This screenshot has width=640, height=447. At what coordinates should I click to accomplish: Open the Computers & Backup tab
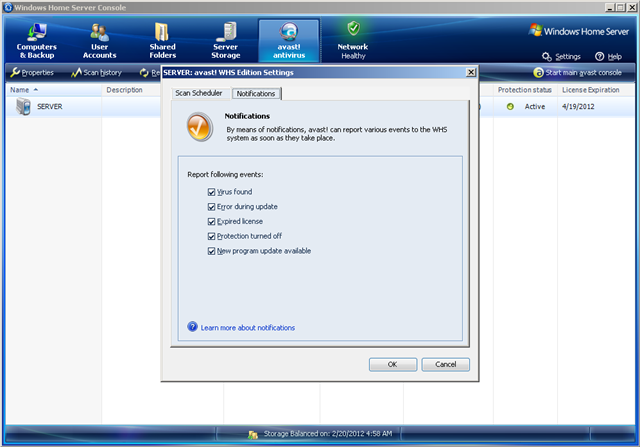tap(37, 41)
